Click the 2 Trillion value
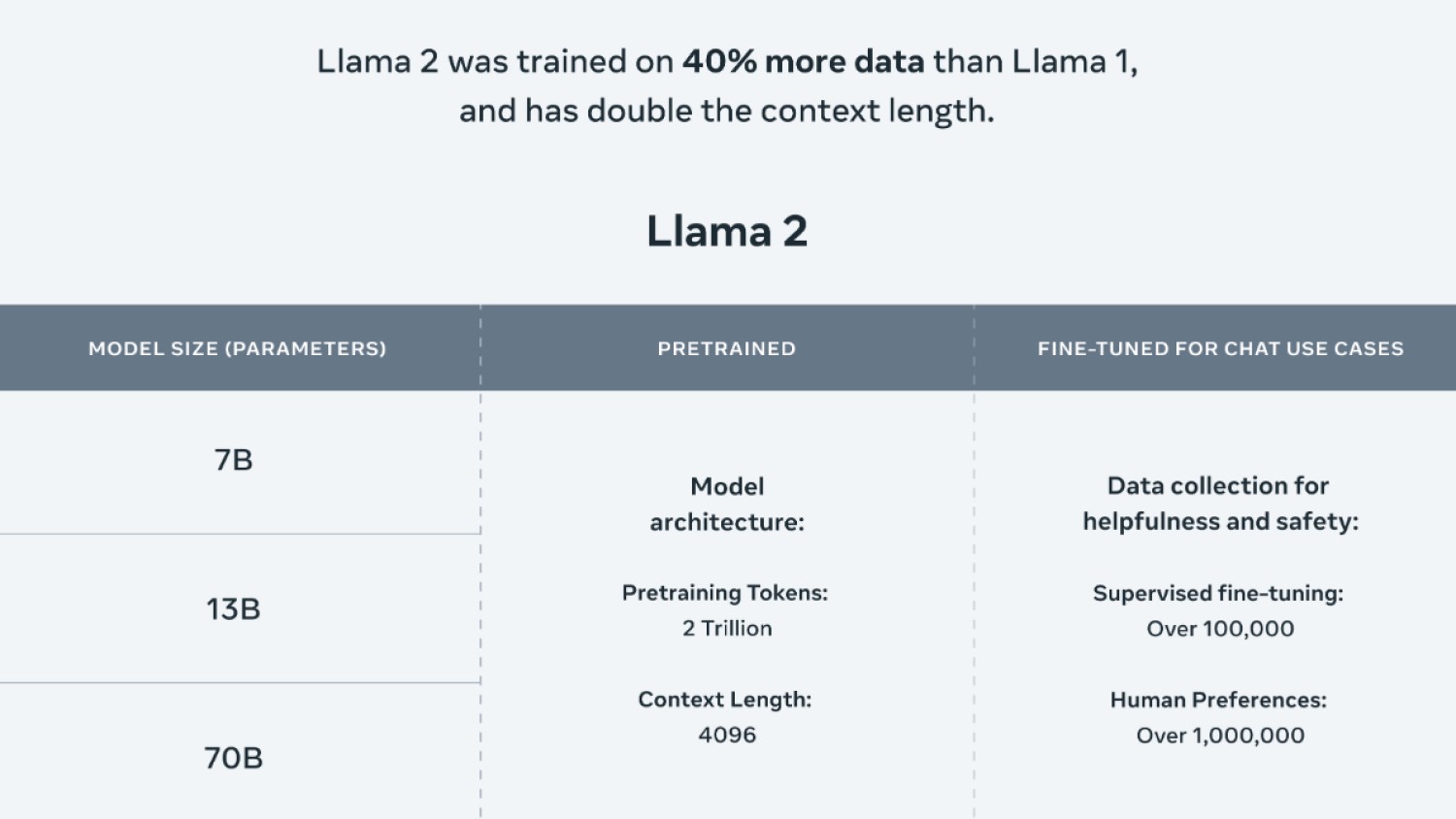 click(x=727, y=628)
